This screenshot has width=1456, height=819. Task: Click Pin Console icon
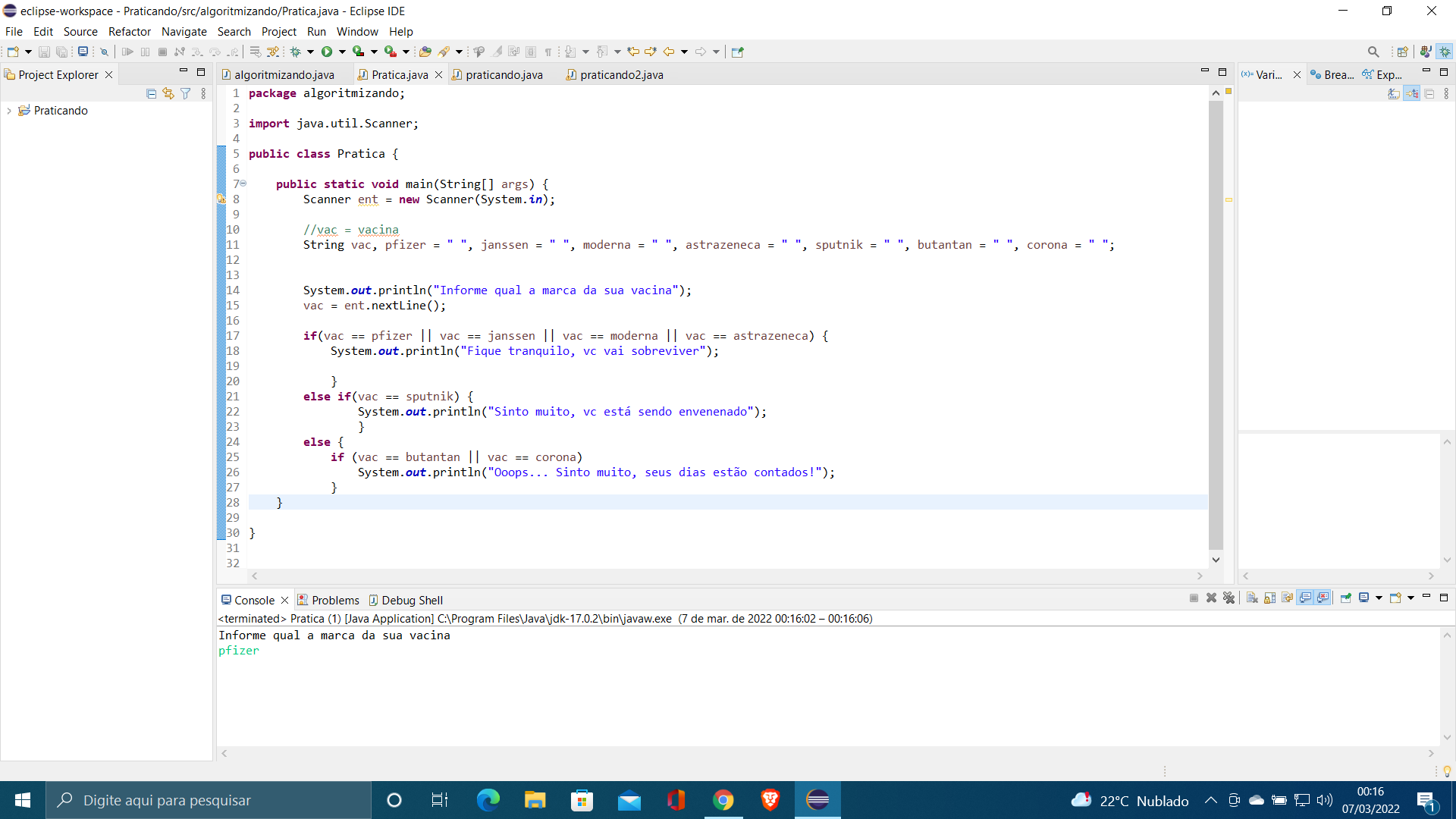click(1346, 598)
